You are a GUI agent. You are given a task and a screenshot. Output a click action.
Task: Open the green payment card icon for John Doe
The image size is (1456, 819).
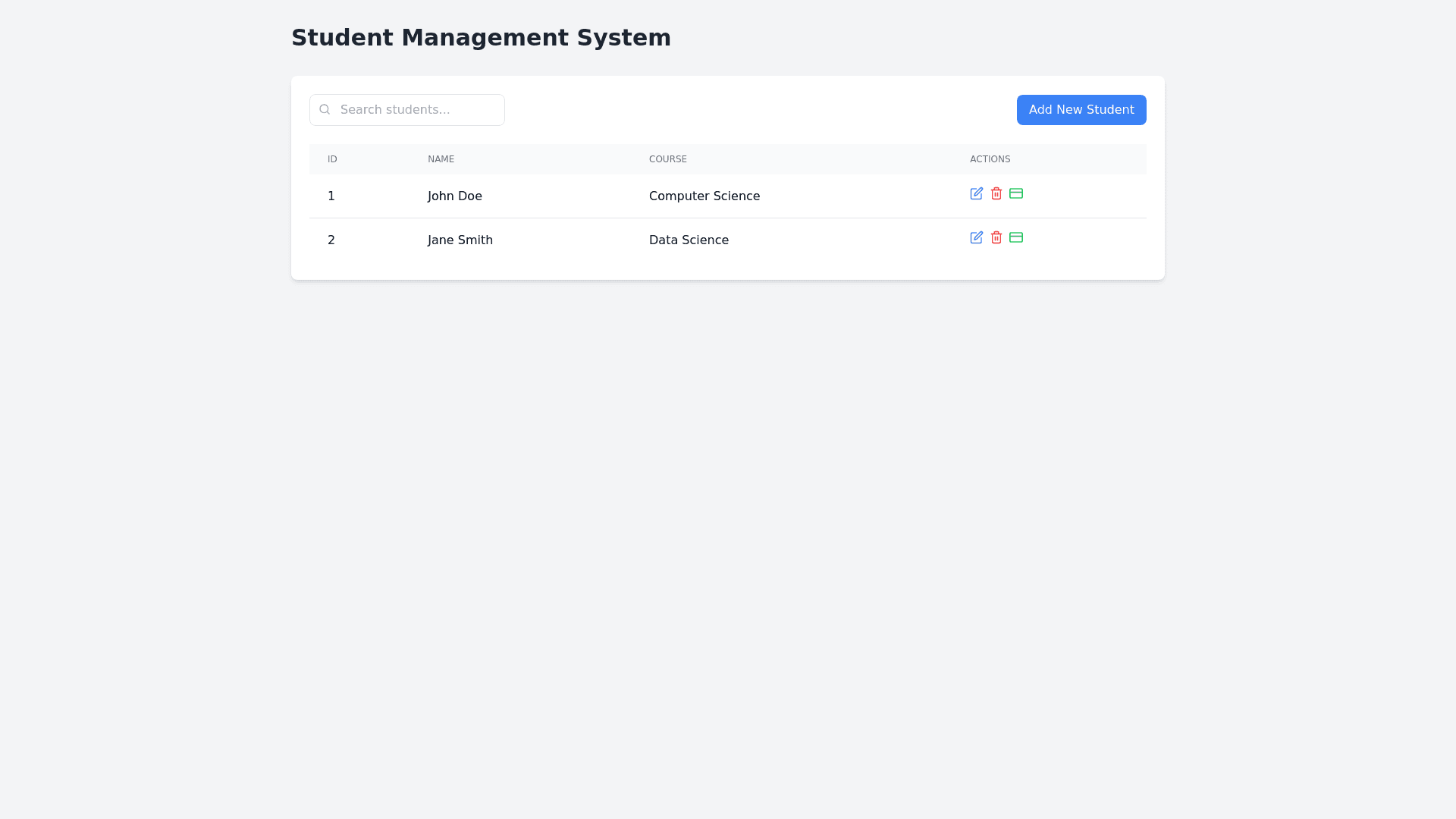1015,193
